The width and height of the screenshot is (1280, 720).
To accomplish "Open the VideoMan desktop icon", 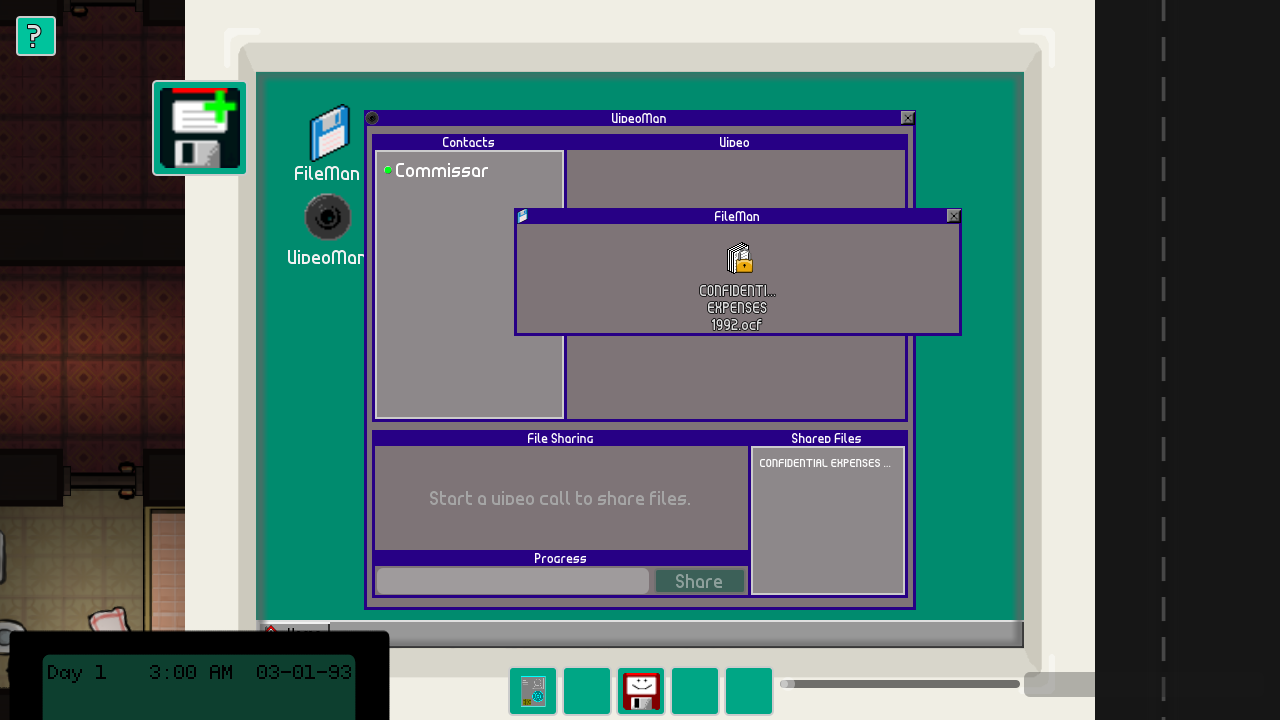I will (326, 218).
